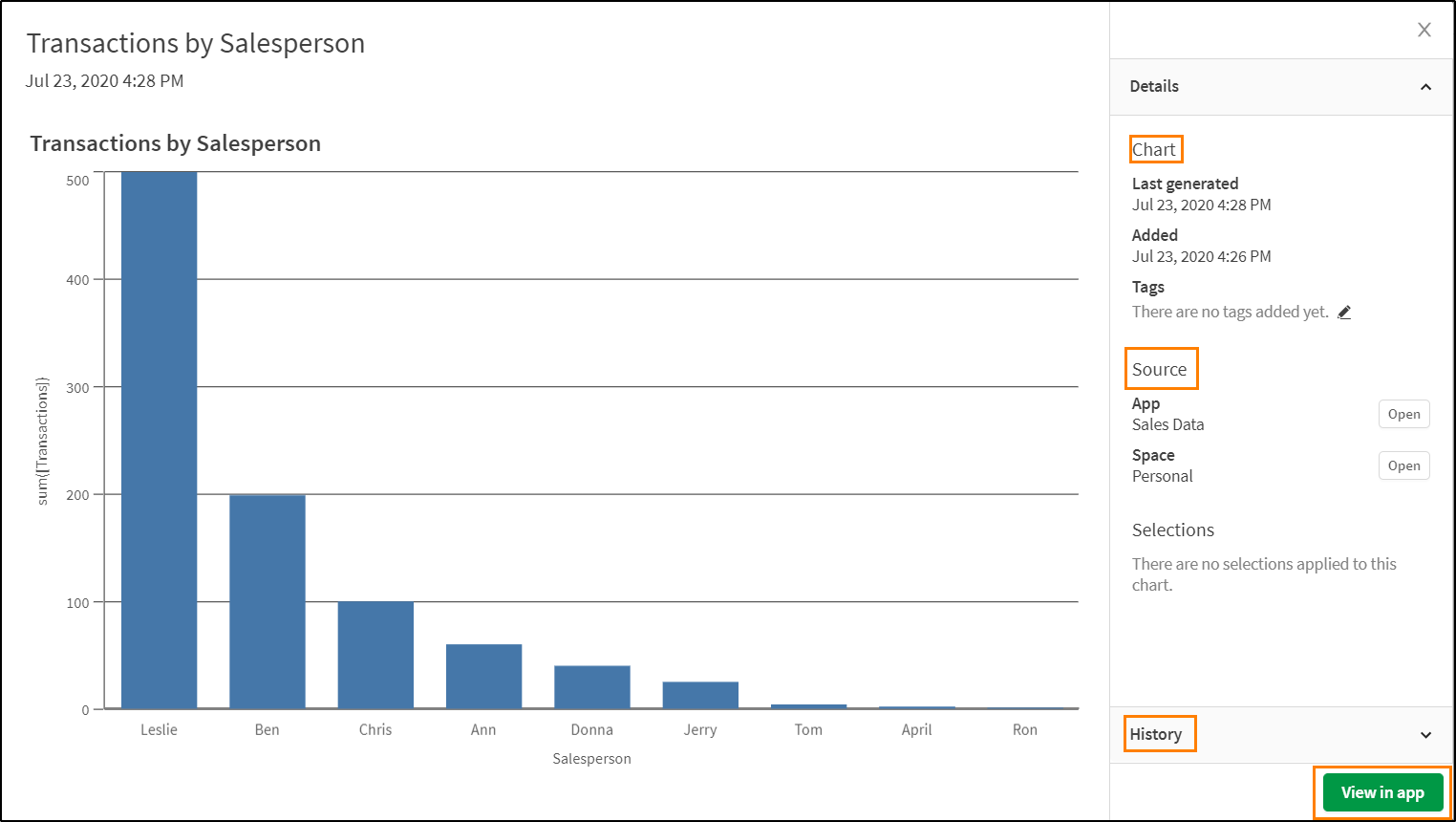
Task: Click the Selections section heading
Action: [x=1172, y=530]
